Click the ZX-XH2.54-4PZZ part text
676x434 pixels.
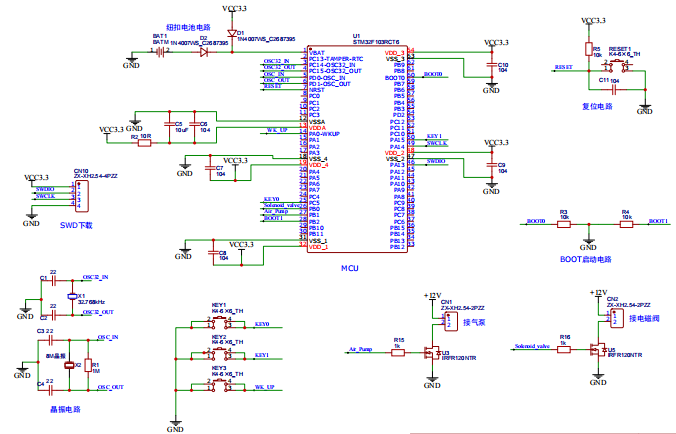[95, 176]
